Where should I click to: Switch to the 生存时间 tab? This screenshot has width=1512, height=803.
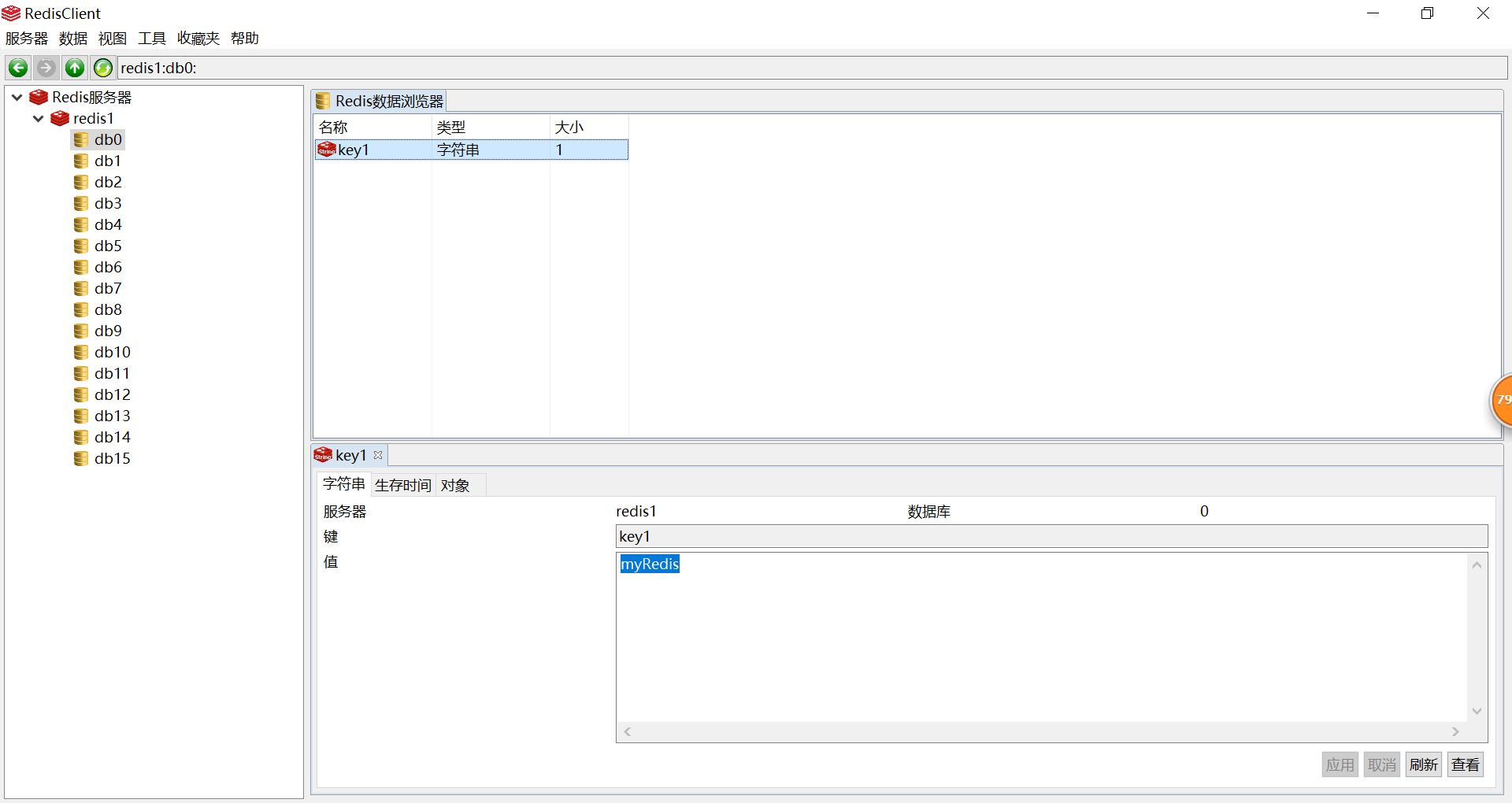pos(403,485)
